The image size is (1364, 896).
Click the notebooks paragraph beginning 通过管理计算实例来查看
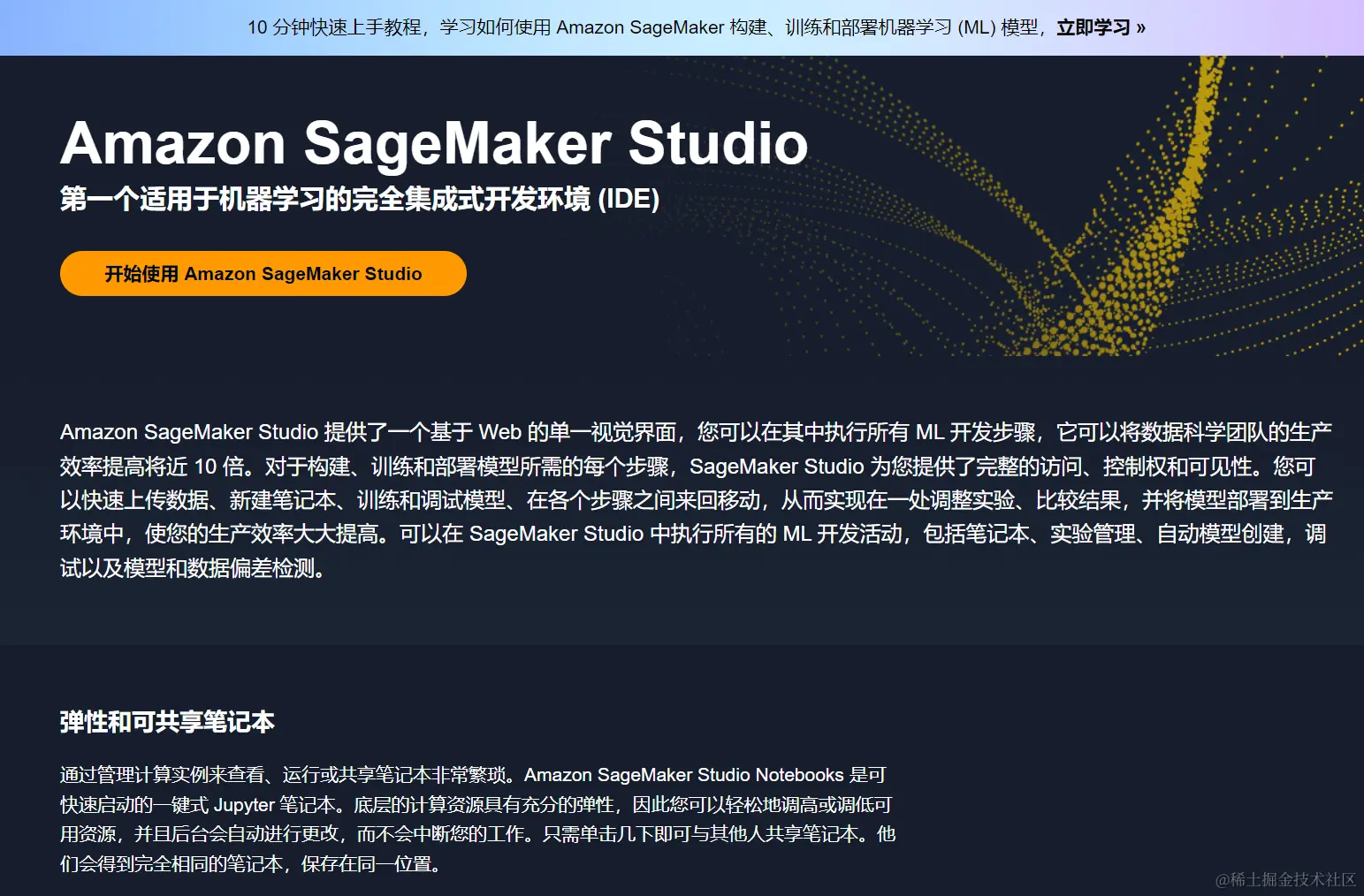click(478, 819)
